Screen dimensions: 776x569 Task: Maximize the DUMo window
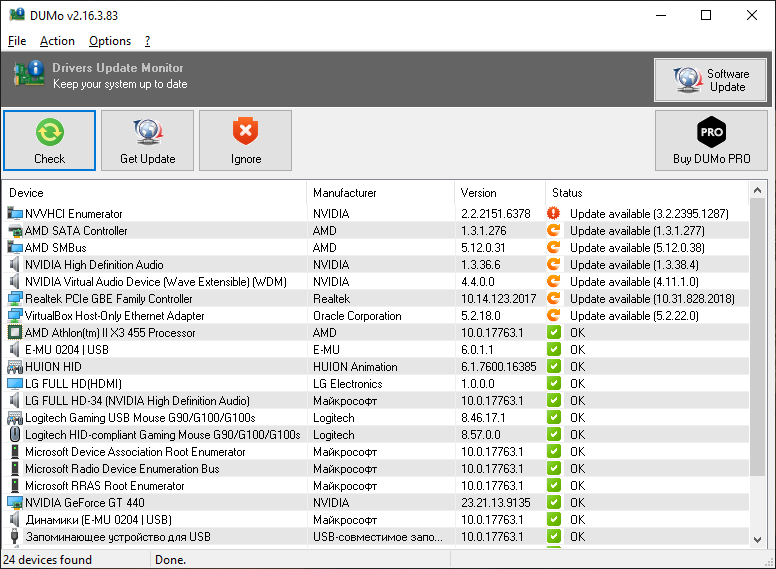[x=706, y=15]
